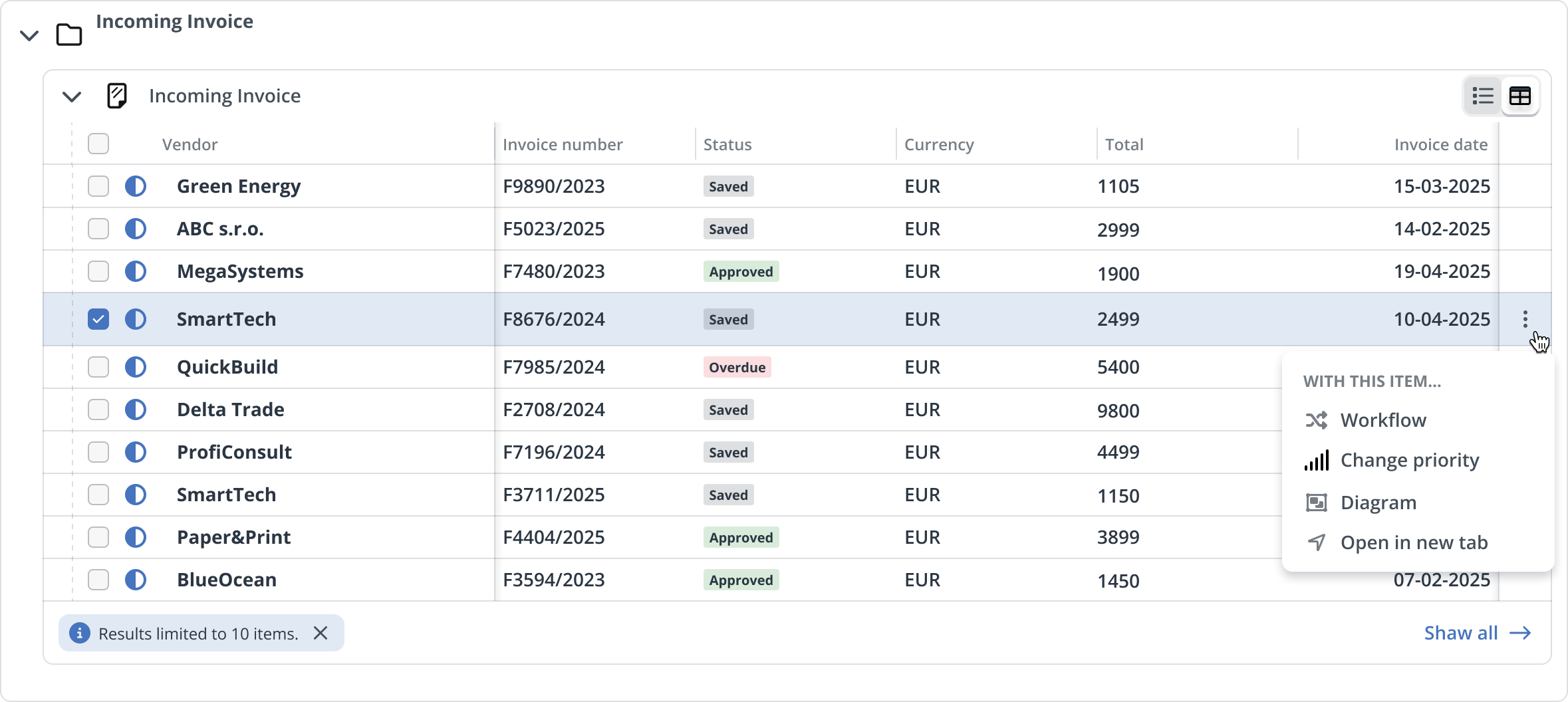Click the document icon in panel header
The height and width of the screenshot is (702, 1568).
click(x=117, y=96)
